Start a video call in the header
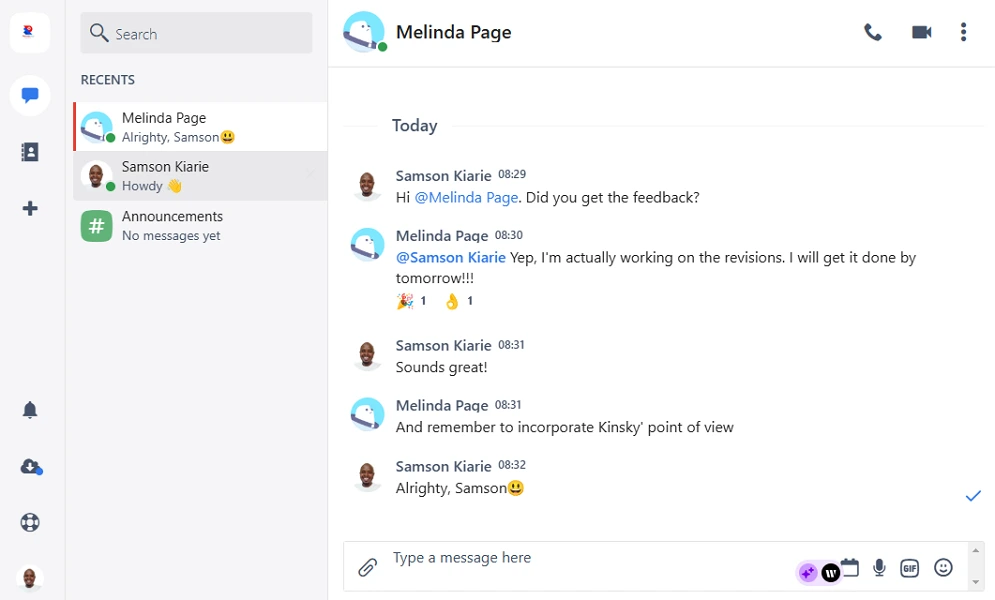Image resolution: width=995 pixels, height=600 pixels. (921, 33)
